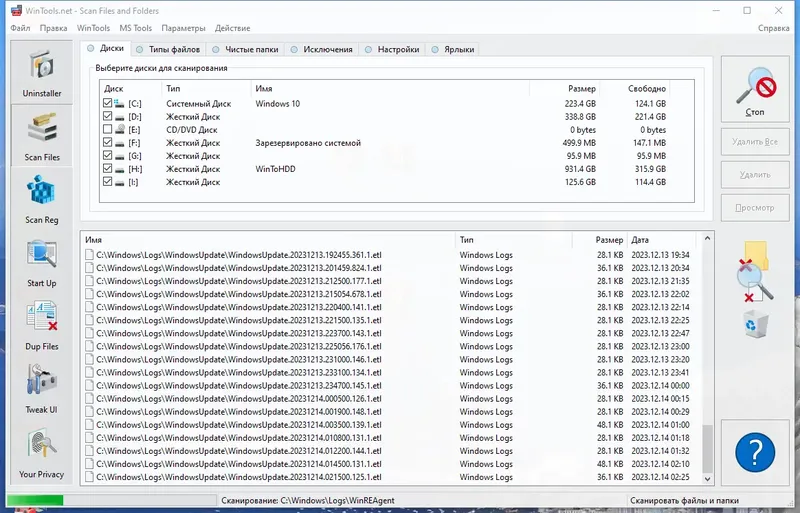800x513 pixels.
Task: Click the Удалить button
Action: click(x=755, y=175)
